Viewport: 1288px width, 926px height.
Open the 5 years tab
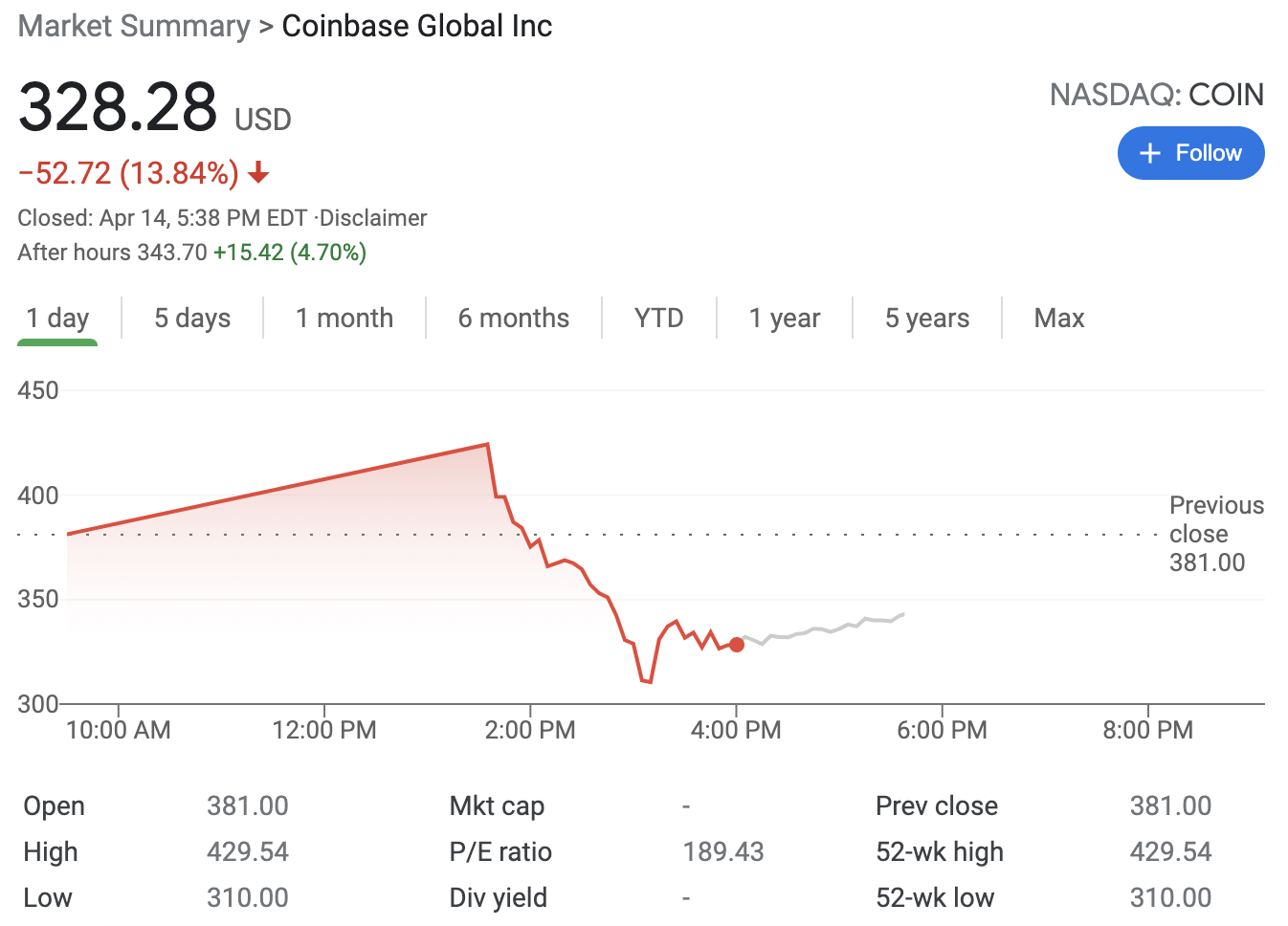pos(927,318)
